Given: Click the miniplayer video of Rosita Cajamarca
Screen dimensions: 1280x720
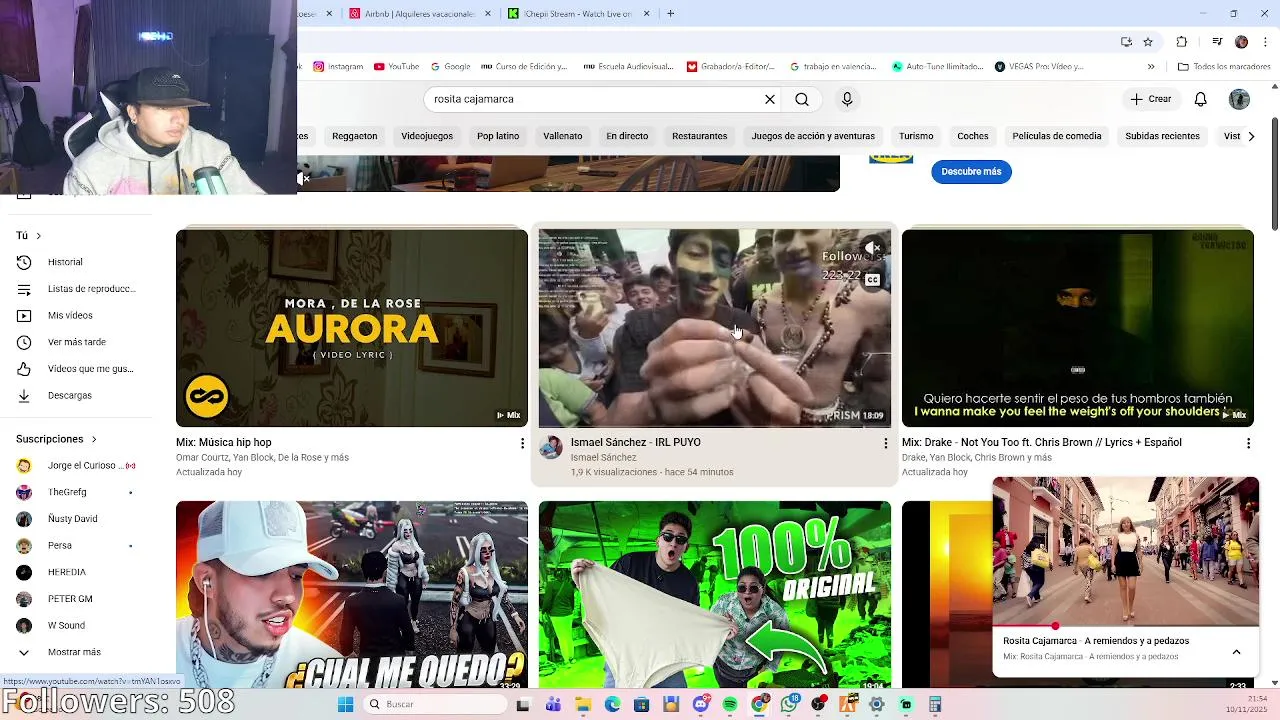Looking at the screenshot, I should coord(1126,551).
